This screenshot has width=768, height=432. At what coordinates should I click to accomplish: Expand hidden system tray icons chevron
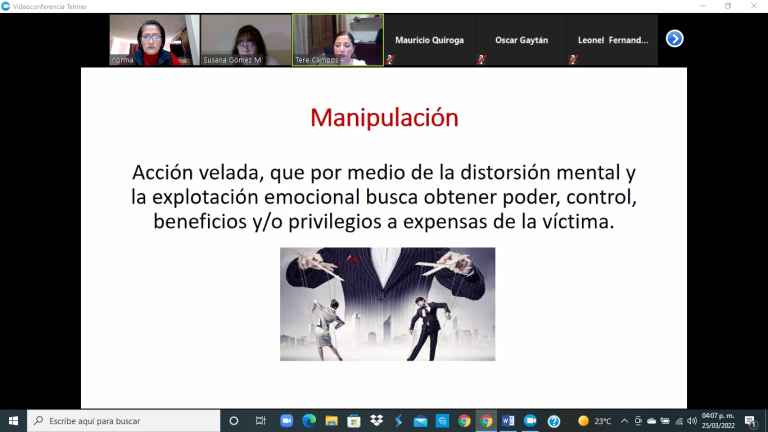click(x=625, y=421)
